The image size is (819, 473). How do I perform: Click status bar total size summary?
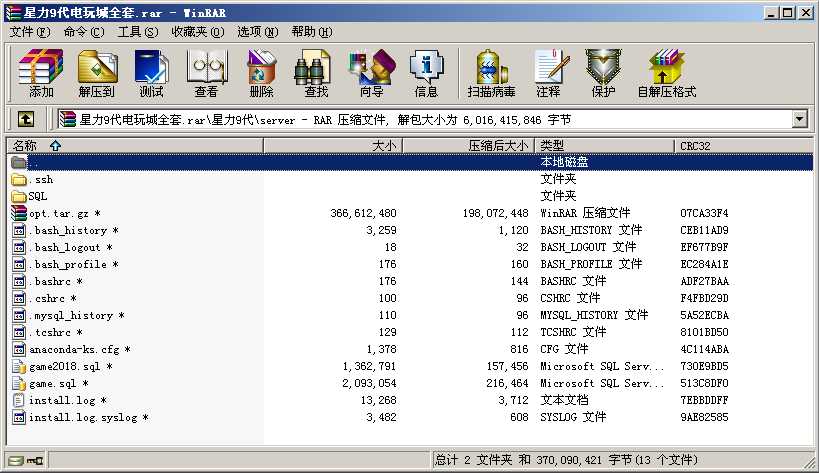tap(566, 460)
